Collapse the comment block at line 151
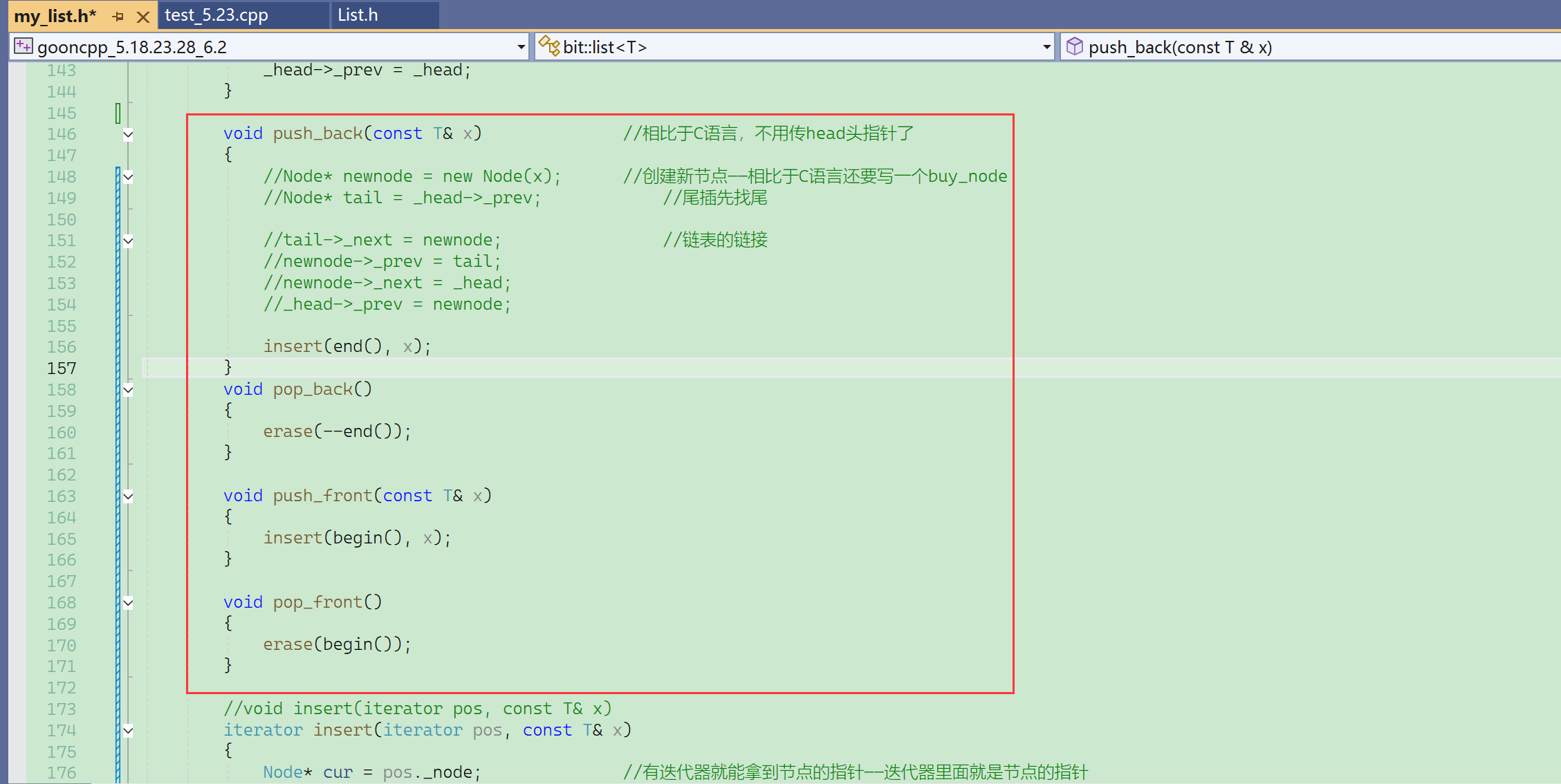 (128, 241)
